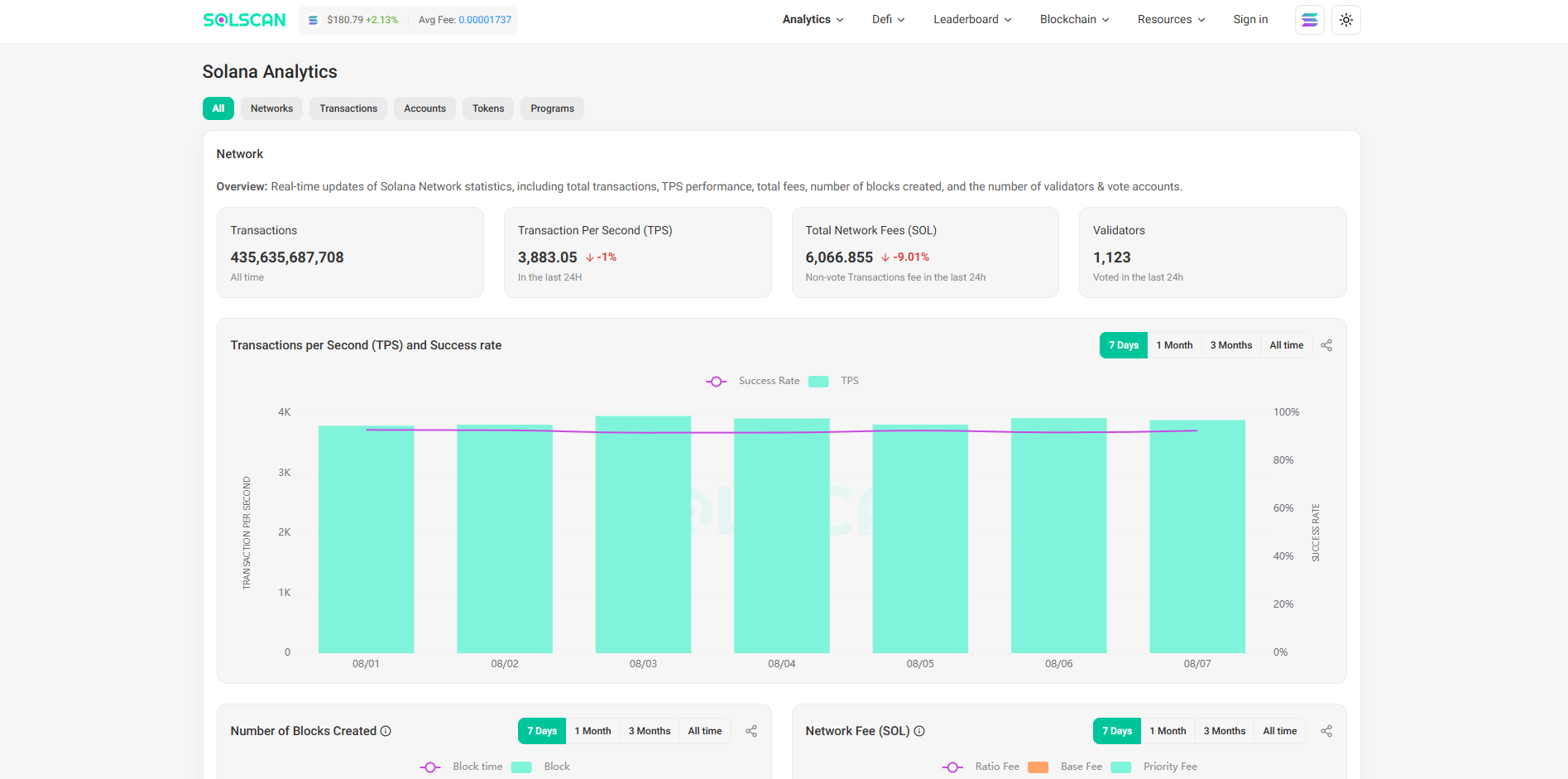This screenshot has width=1568, height=779.
Task: Switch to the Tokens tab
Action: [487, 108]
